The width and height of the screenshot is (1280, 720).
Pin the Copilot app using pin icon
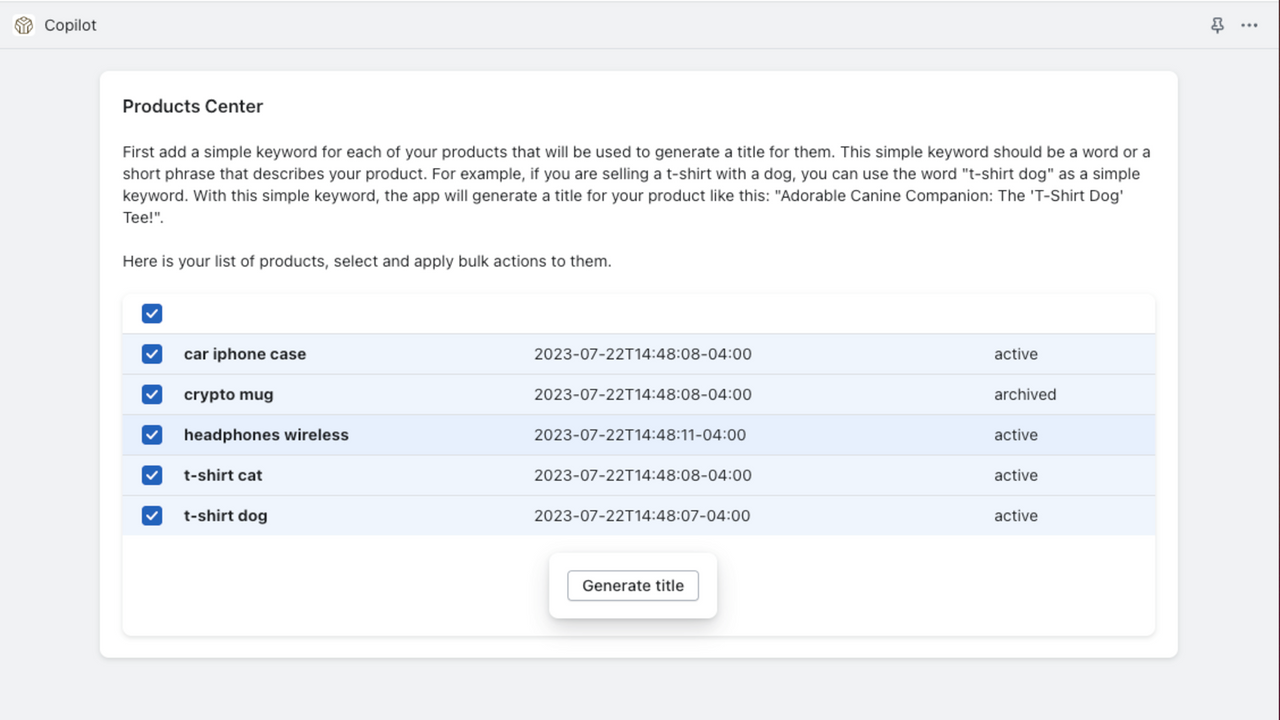click(1217, 25)
